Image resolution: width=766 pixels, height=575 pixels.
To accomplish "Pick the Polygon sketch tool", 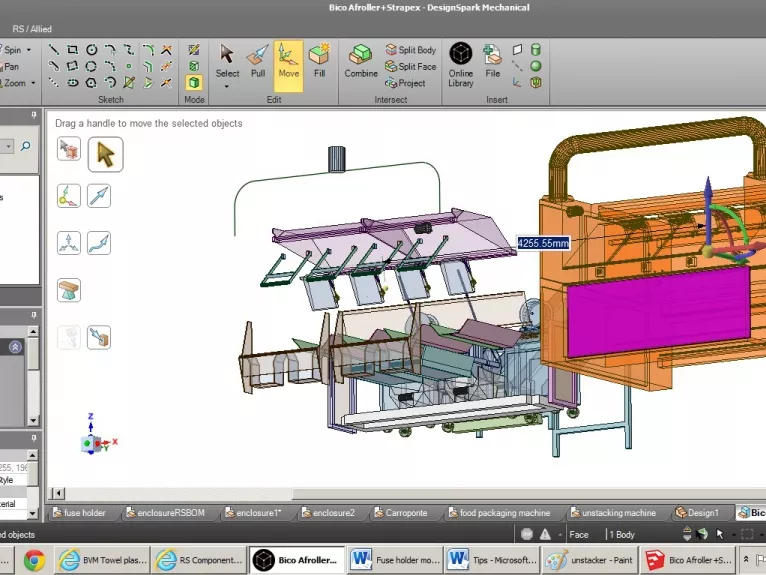I will tap(91, 83).
